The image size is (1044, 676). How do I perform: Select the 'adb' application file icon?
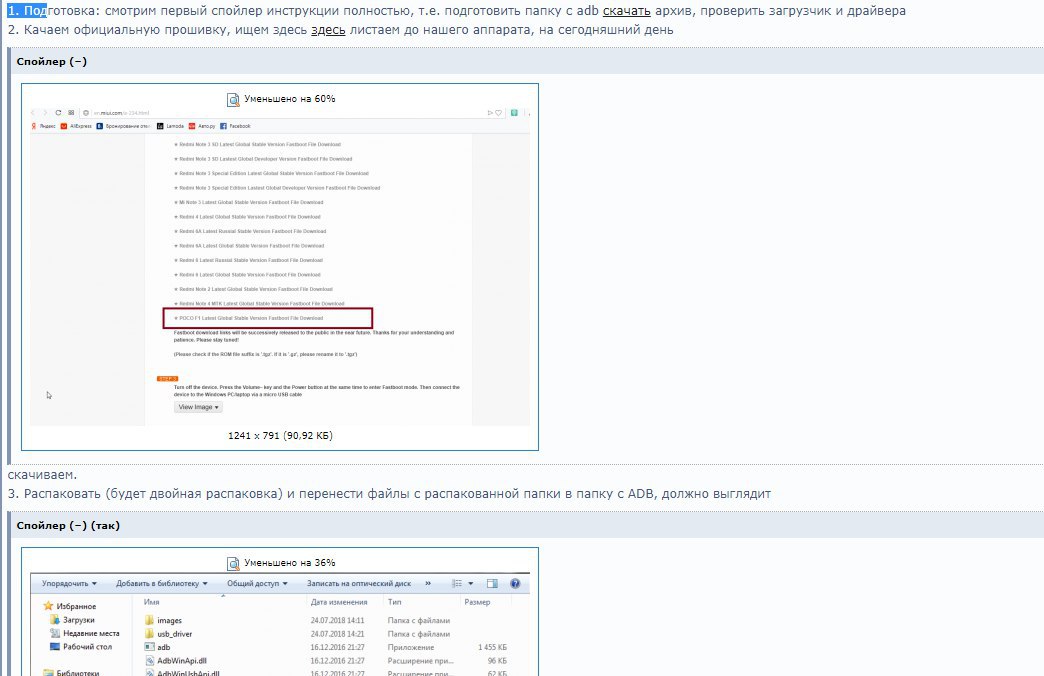[149, 647]
